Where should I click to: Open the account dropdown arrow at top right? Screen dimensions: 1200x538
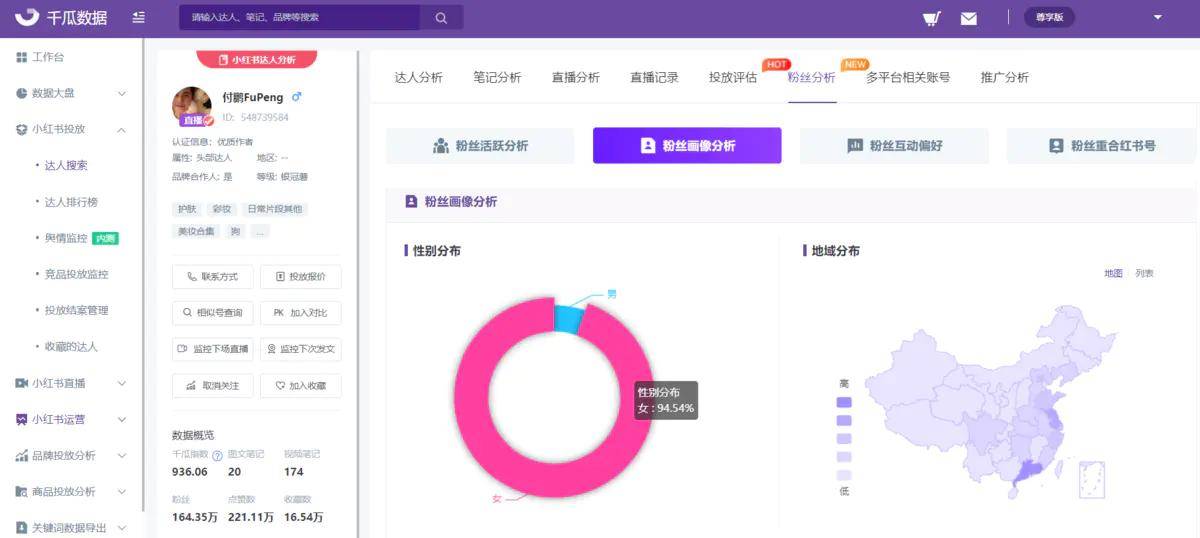tap(1158, 17)
